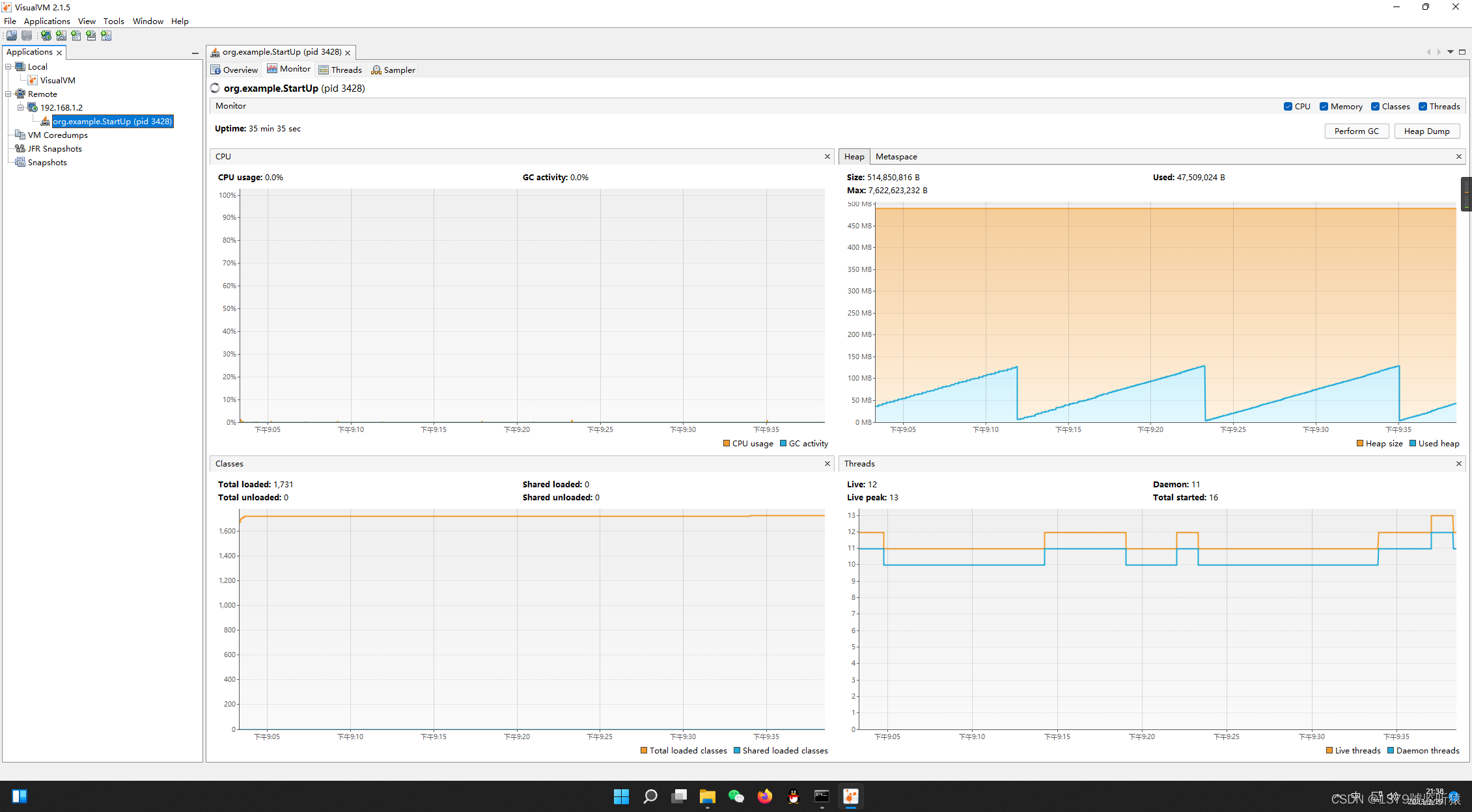The image size is (1472, 812).
Task: Click the Load Snapshot toolbar icon
Action: 12,35
